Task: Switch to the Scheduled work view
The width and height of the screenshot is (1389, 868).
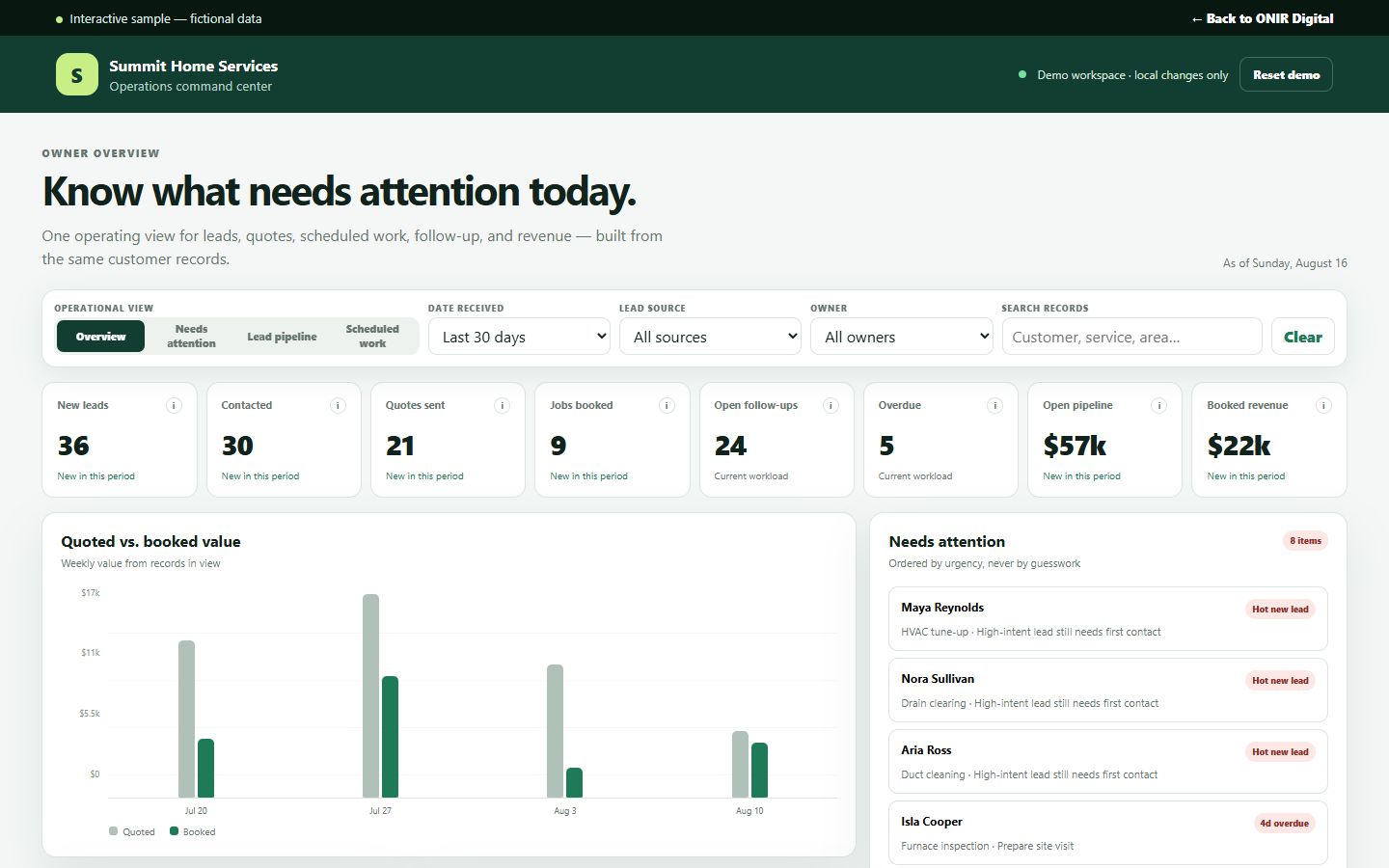Action: 372,337
